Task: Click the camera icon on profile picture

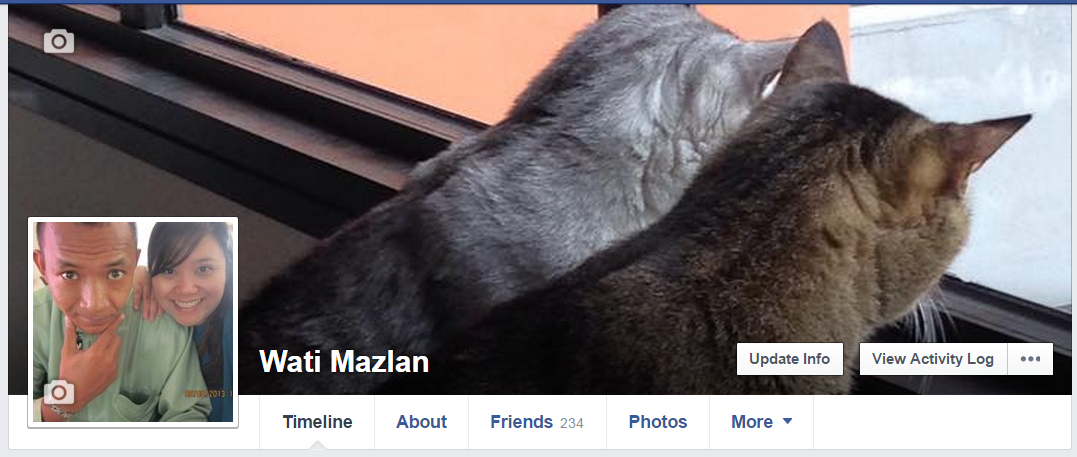Action: (x=58, y=392)
